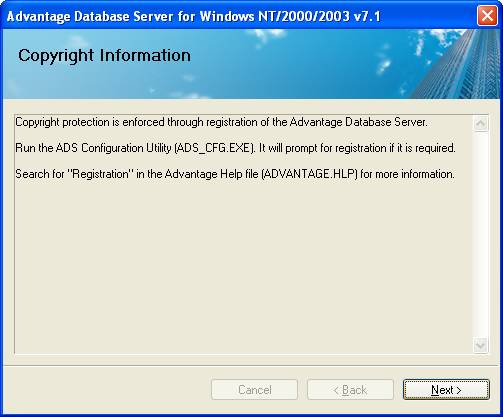Image resolution: width=503 pixels, height=417 pixels.
Task: Click the quoted word Registration
Action: 100,174
